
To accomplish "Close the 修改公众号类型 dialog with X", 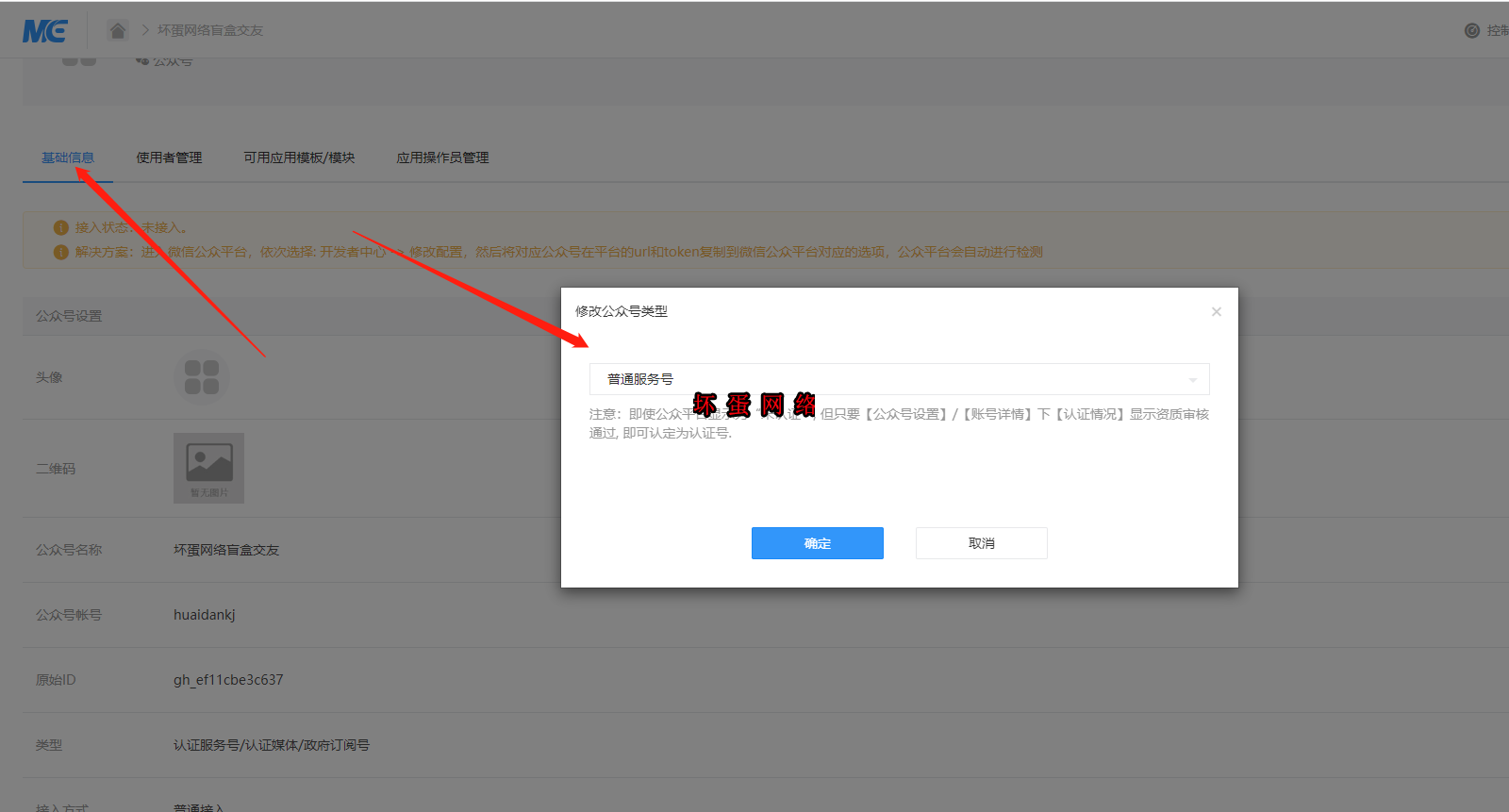I will [x=1217, y=312].
